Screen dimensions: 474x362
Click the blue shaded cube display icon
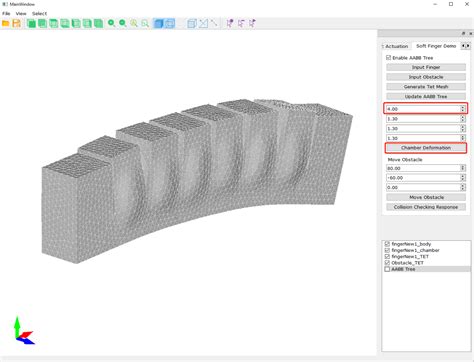[158, 23]
